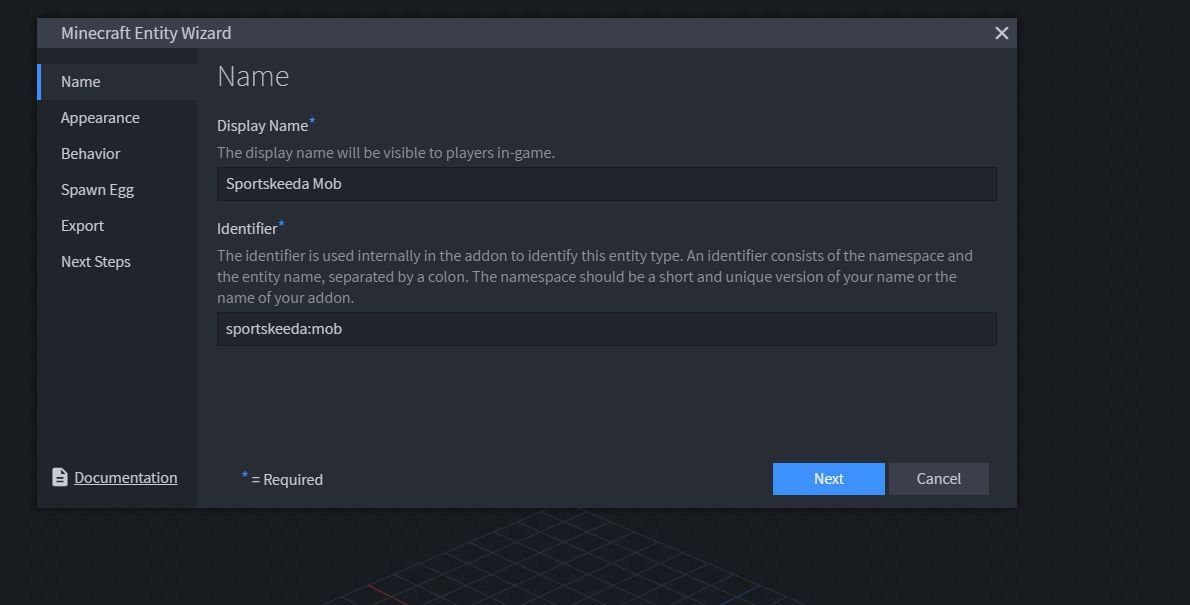1190x605 pixels.
Task: Click the blue active-step indicator beside Name
Action: coord(39,81)
